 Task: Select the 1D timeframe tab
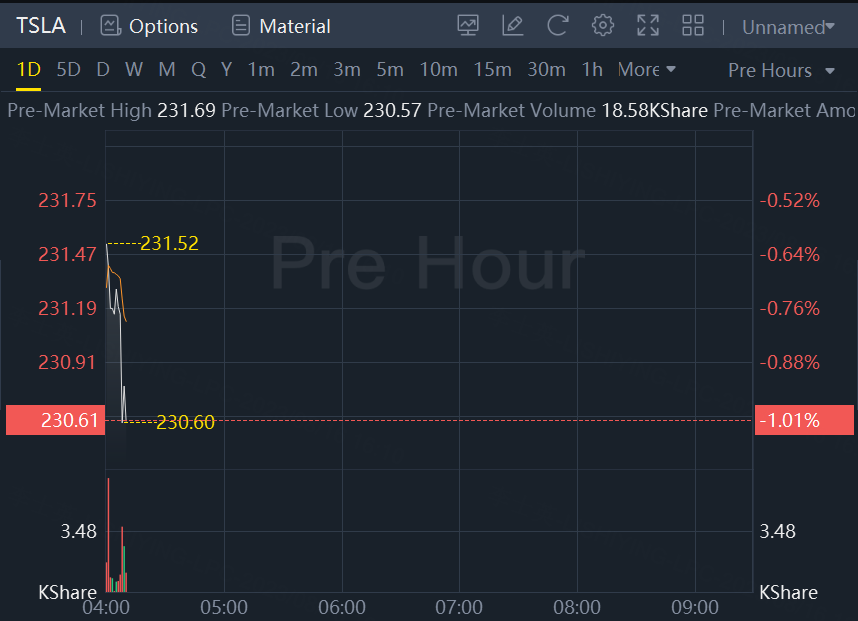[28, 70]
